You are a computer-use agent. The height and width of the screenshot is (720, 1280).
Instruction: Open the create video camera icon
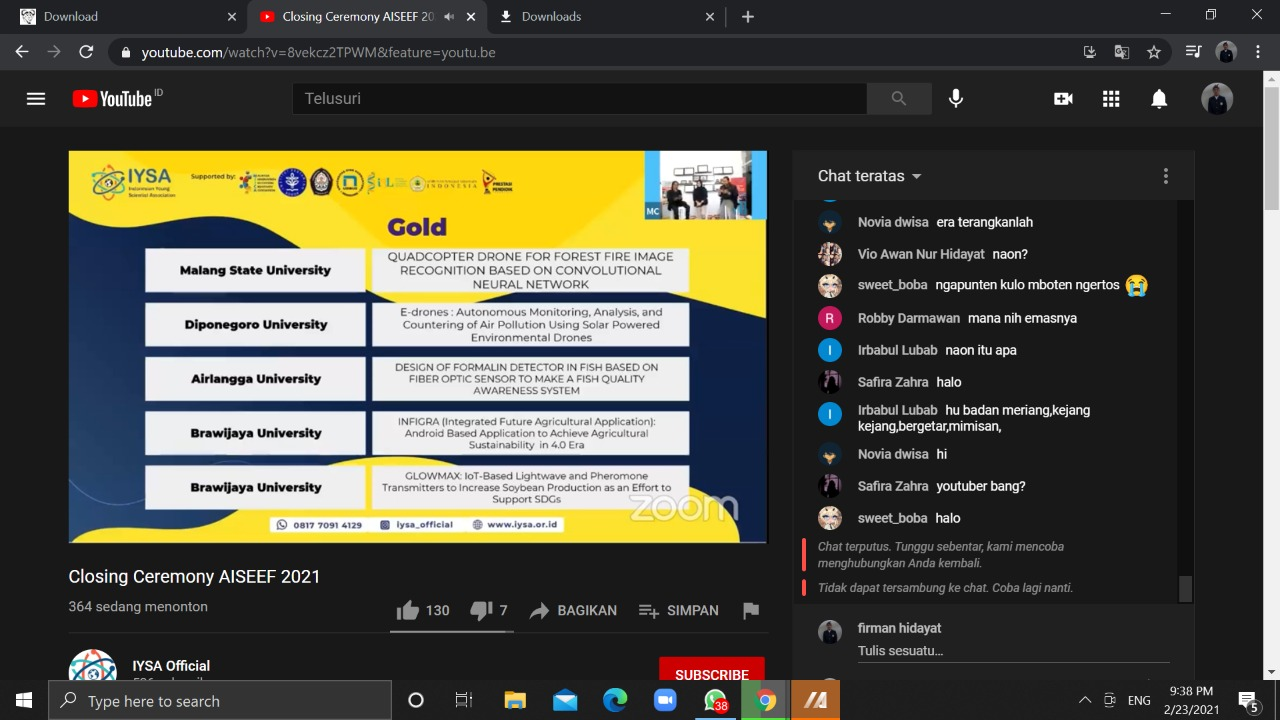[x=1063, y=99]
